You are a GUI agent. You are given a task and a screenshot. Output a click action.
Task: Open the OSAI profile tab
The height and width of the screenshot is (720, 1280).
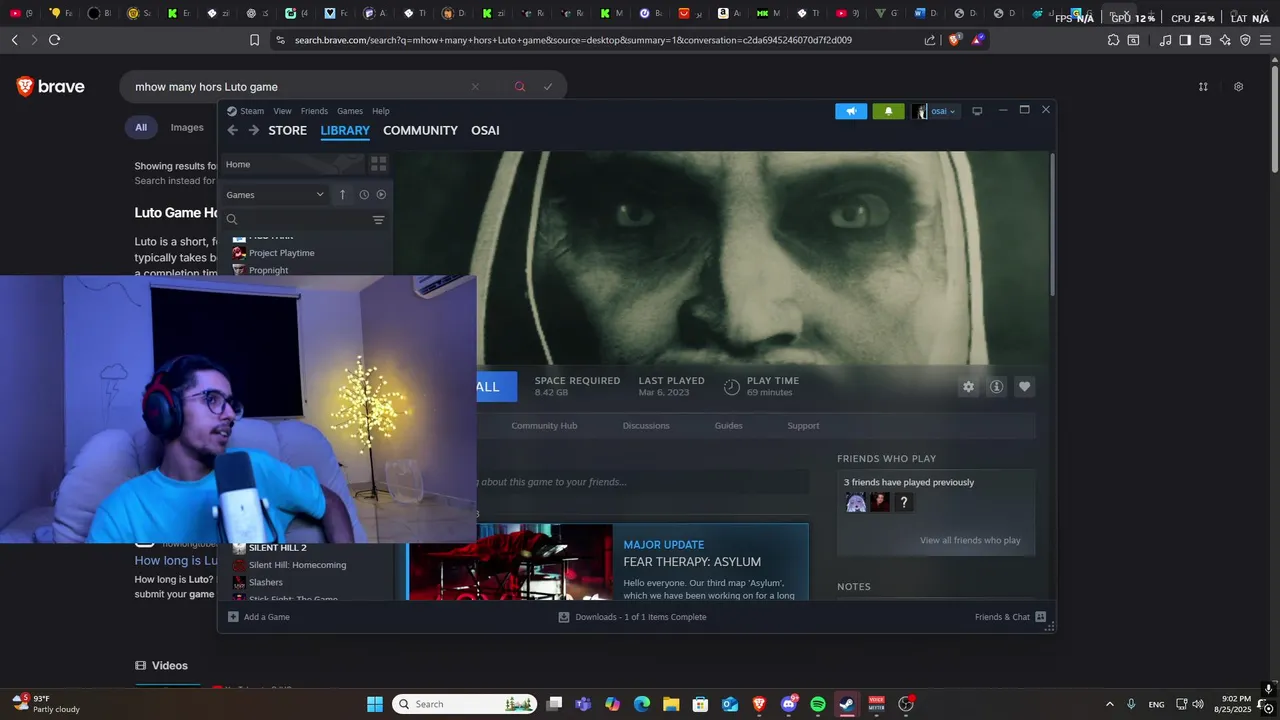[x=485, y=130]
